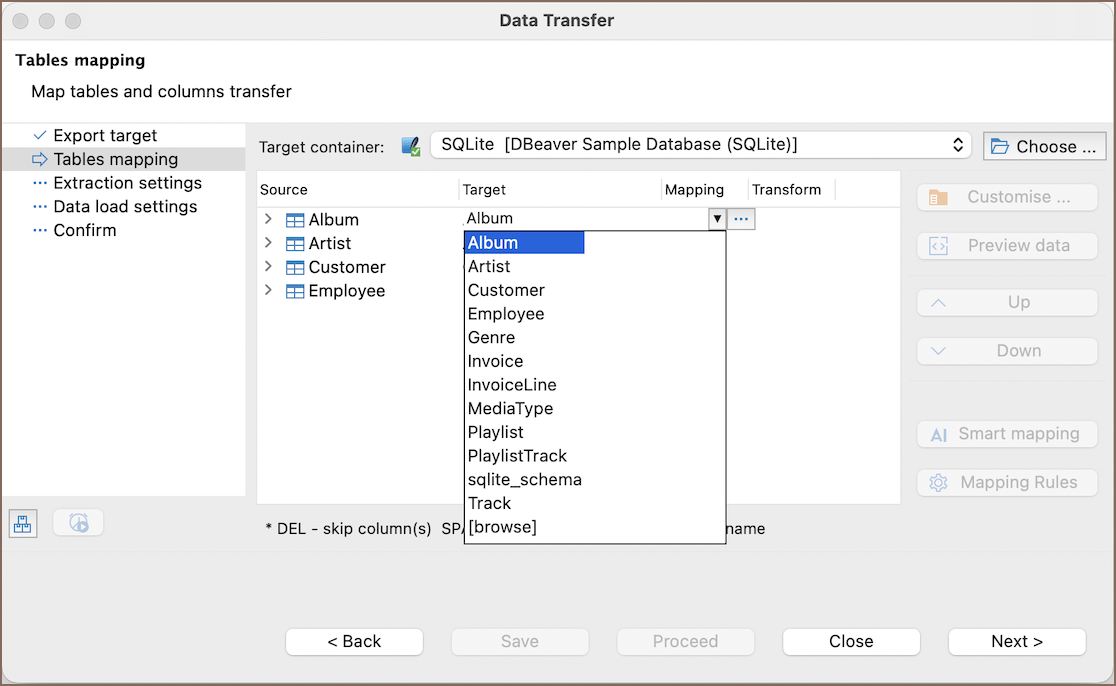Click the database icon beside Target container
The image size is (1116, 686).
pyautogui.click(x=410, y=146)
